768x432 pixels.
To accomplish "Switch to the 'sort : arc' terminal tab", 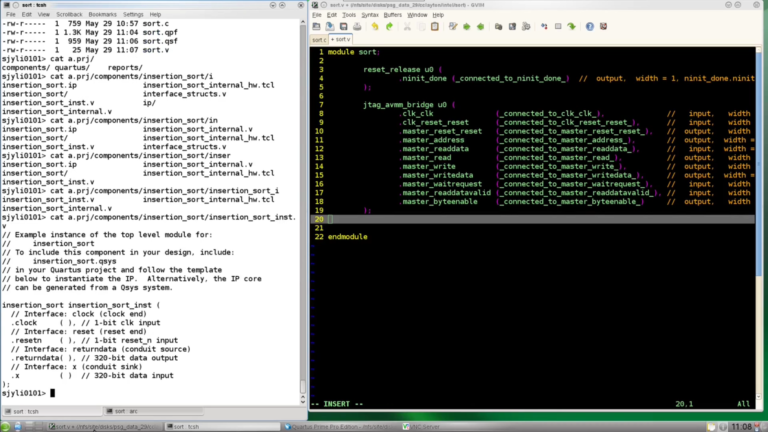I will point(153,411).
